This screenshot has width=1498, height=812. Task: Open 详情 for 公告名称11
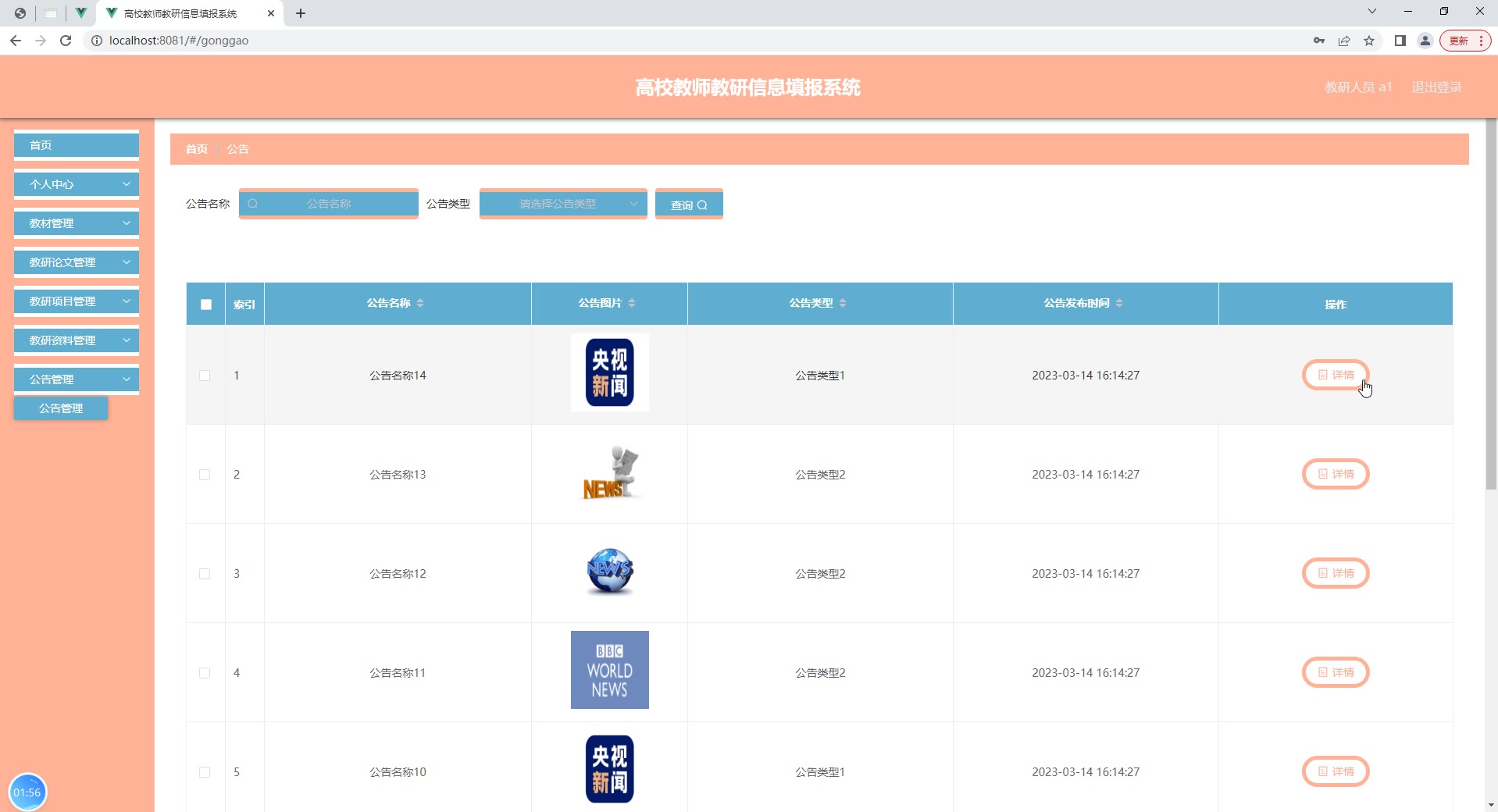pos(1336,672)
